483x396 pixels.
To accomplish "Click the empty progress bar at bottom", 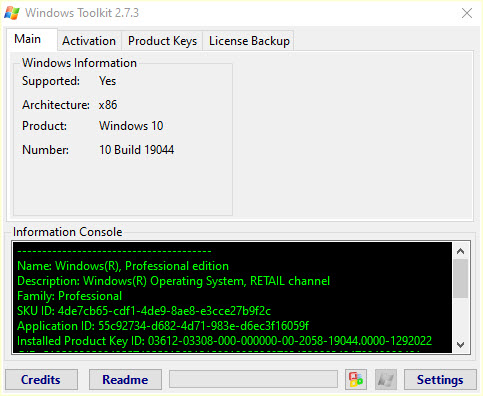I will pos(253,379).
